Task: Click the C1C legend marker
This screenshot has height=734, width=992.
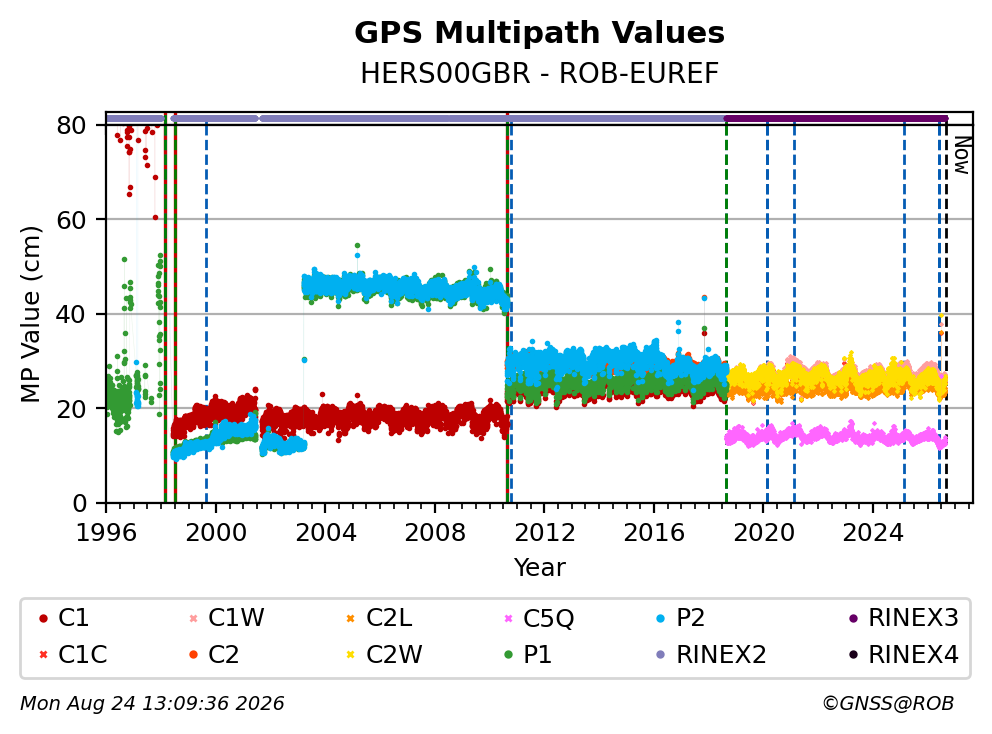Action: [x=43, y=654]
